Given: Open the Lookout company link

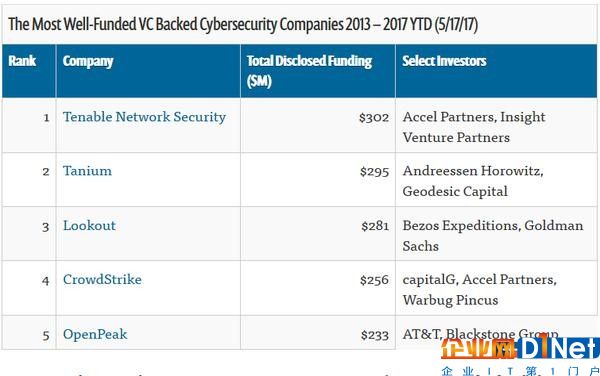Looking at the screenshot, I should click(89, 226).
